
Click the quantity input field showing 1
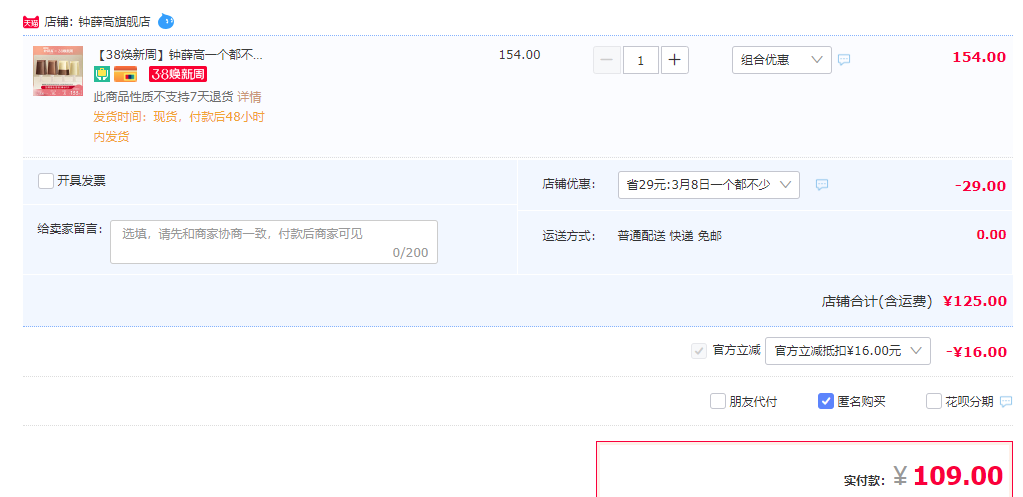coord(641,60)
